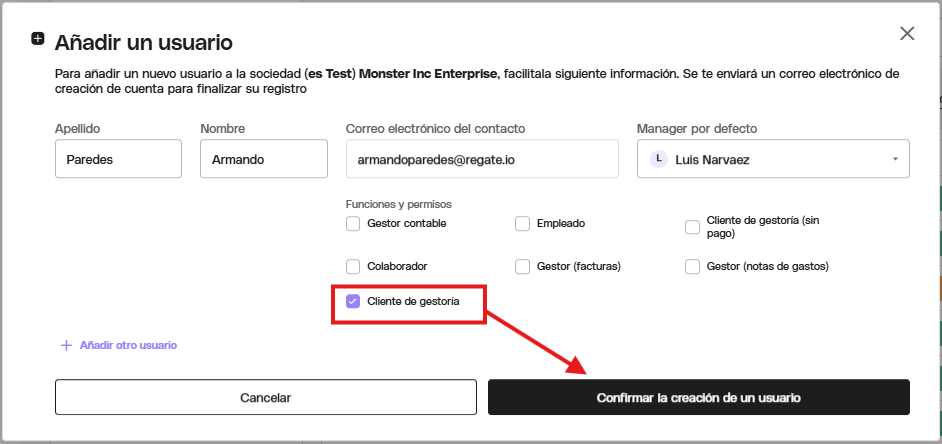Click the Cancelar button

point(266,397)
